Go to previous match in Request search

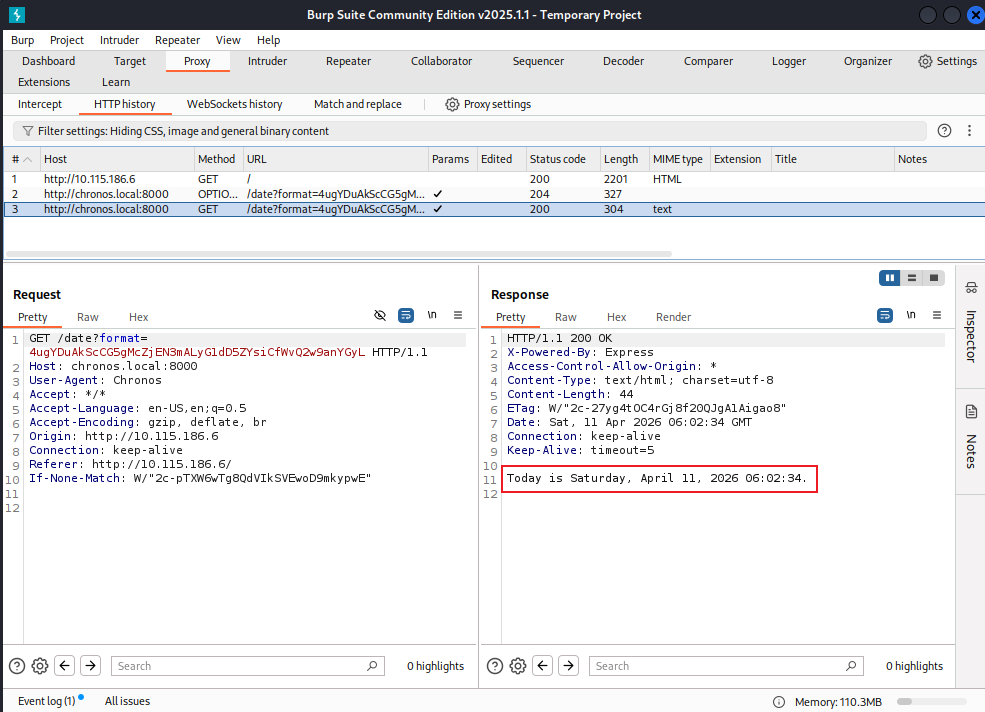[x=65, y=665]
